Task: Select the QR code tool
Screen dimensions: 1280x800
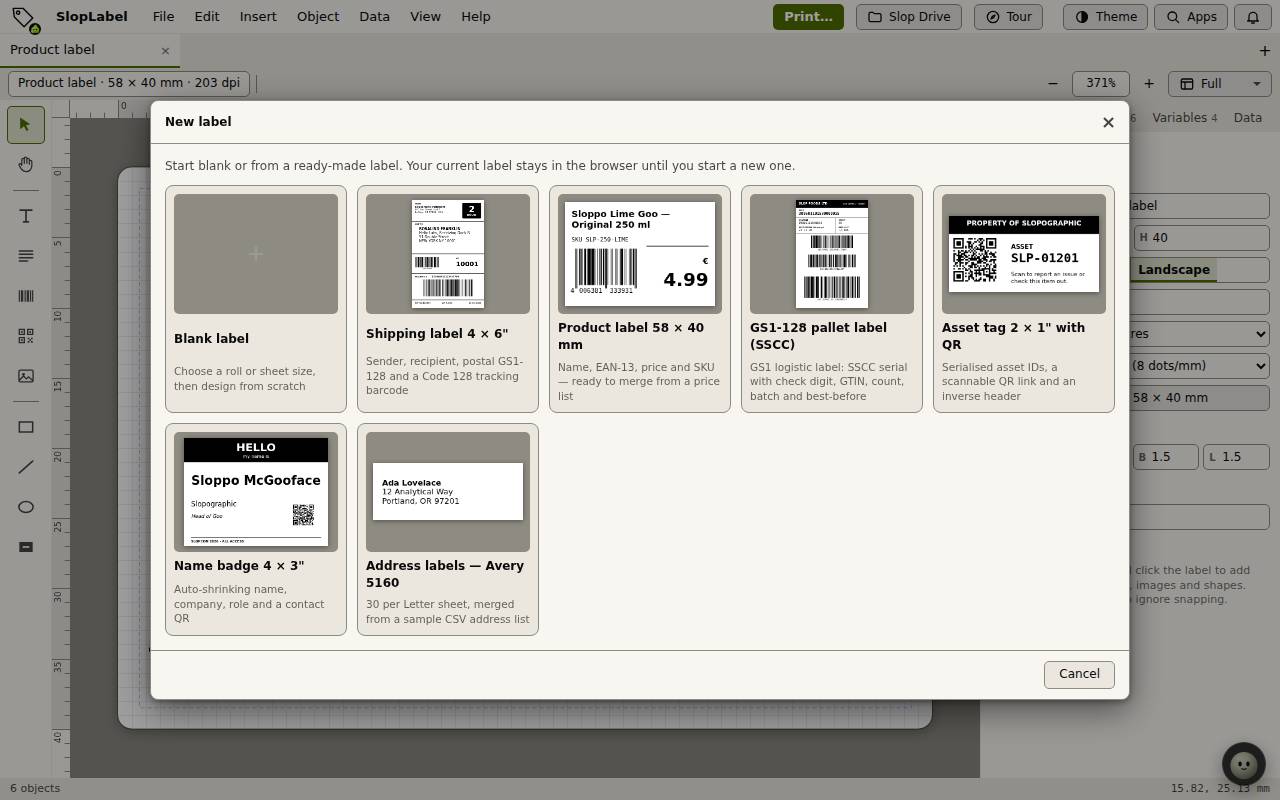Action: pyautogui.click(x=26, y=337)
